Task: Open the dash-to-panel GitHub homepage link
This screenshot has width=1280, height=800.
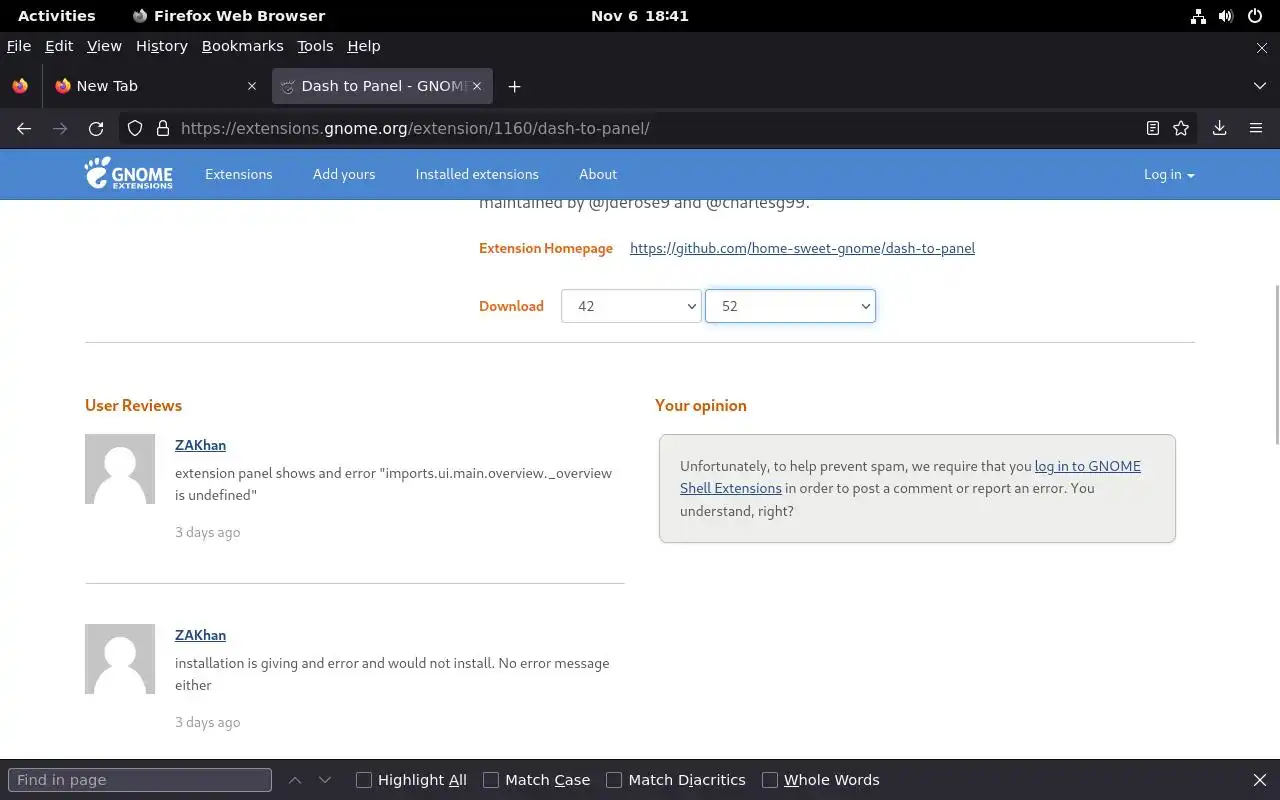Action: [802, 248]
